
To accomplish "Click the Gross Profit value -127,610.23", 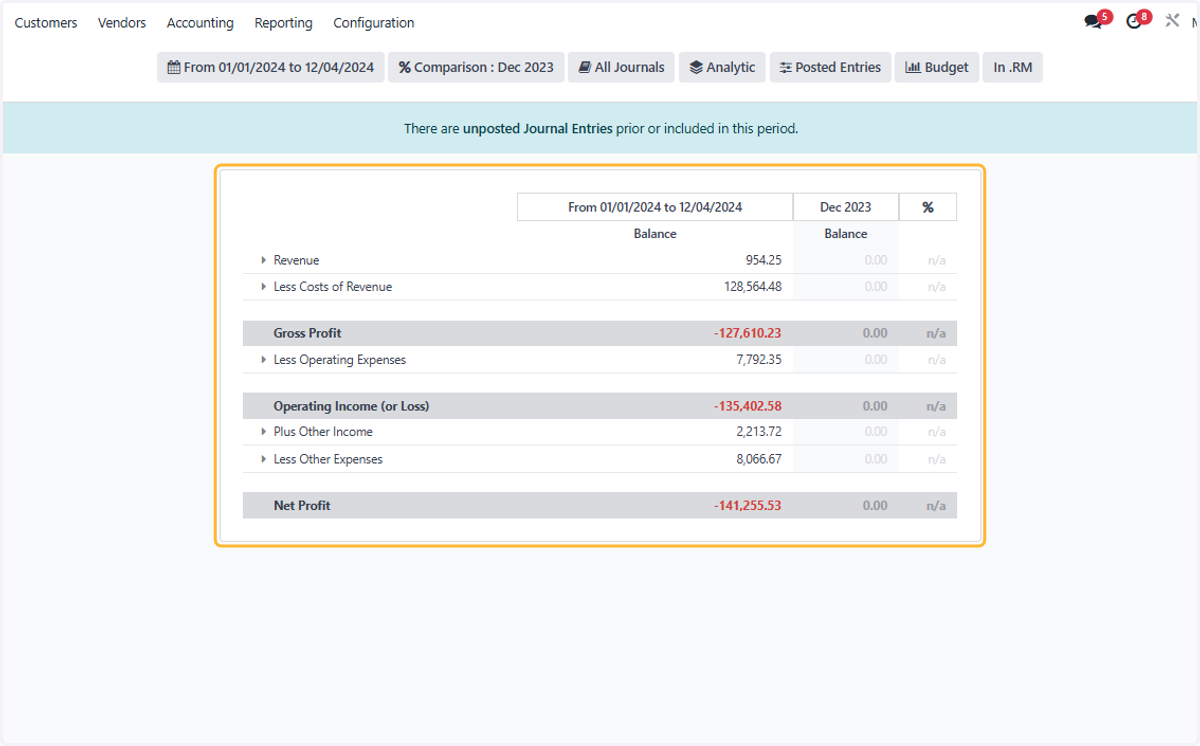I will click(748, 333).
